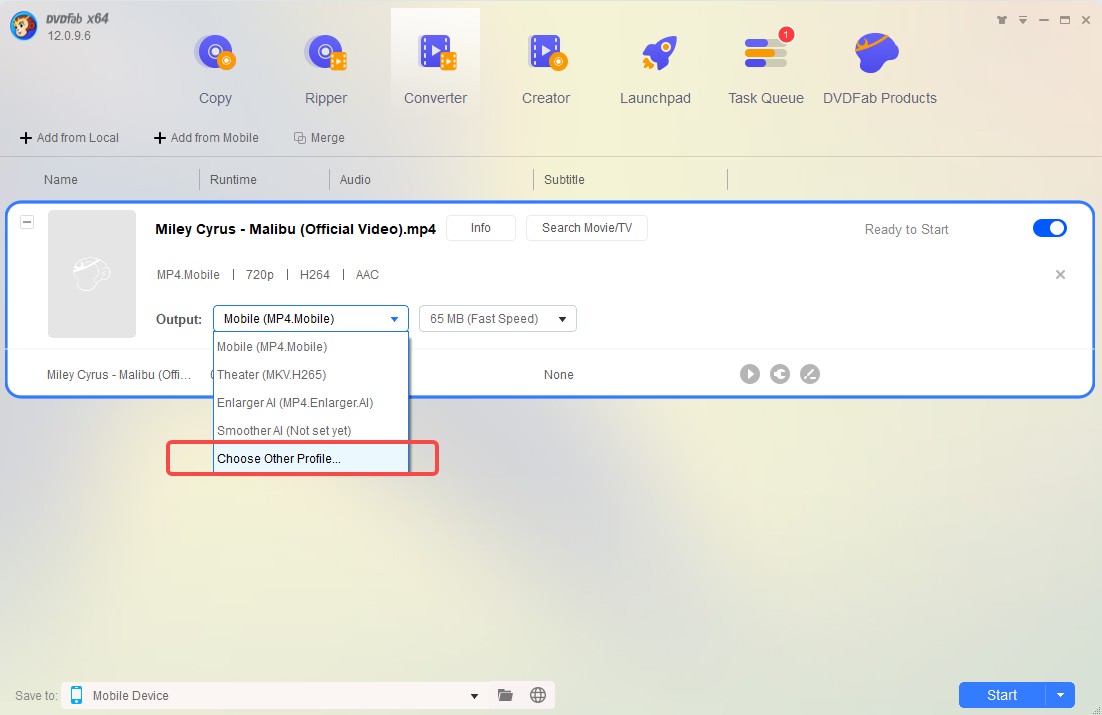Click the video thumbnail placeholder

(92, 273)
